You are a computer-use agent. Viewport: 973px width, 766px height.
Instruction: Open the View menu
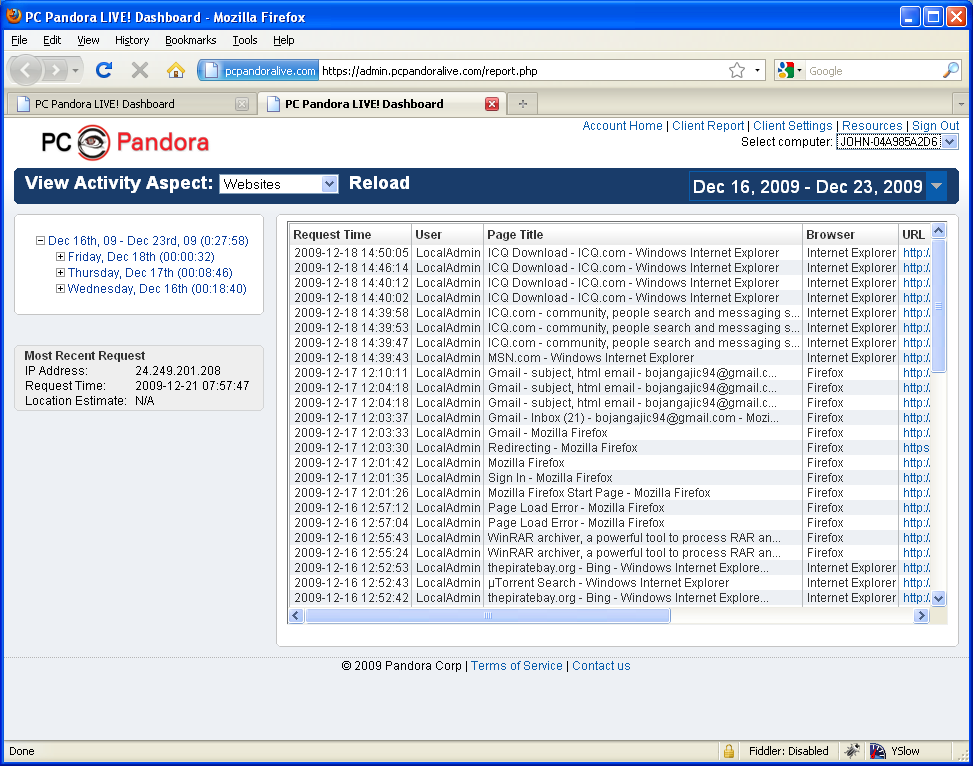pos(88,40)
